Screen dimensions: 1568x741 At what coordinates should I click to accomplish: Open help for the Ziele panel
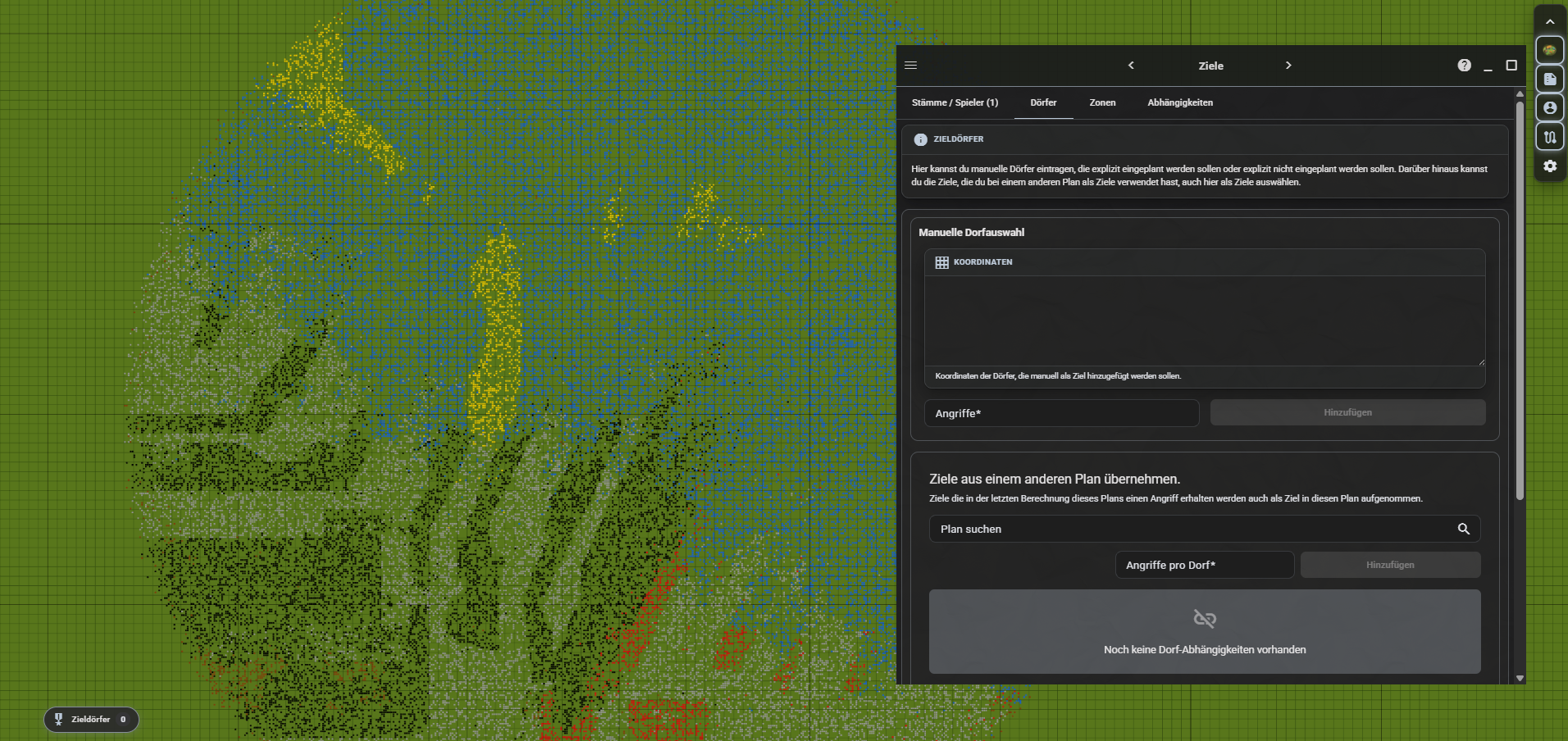tap(1464, 66)
